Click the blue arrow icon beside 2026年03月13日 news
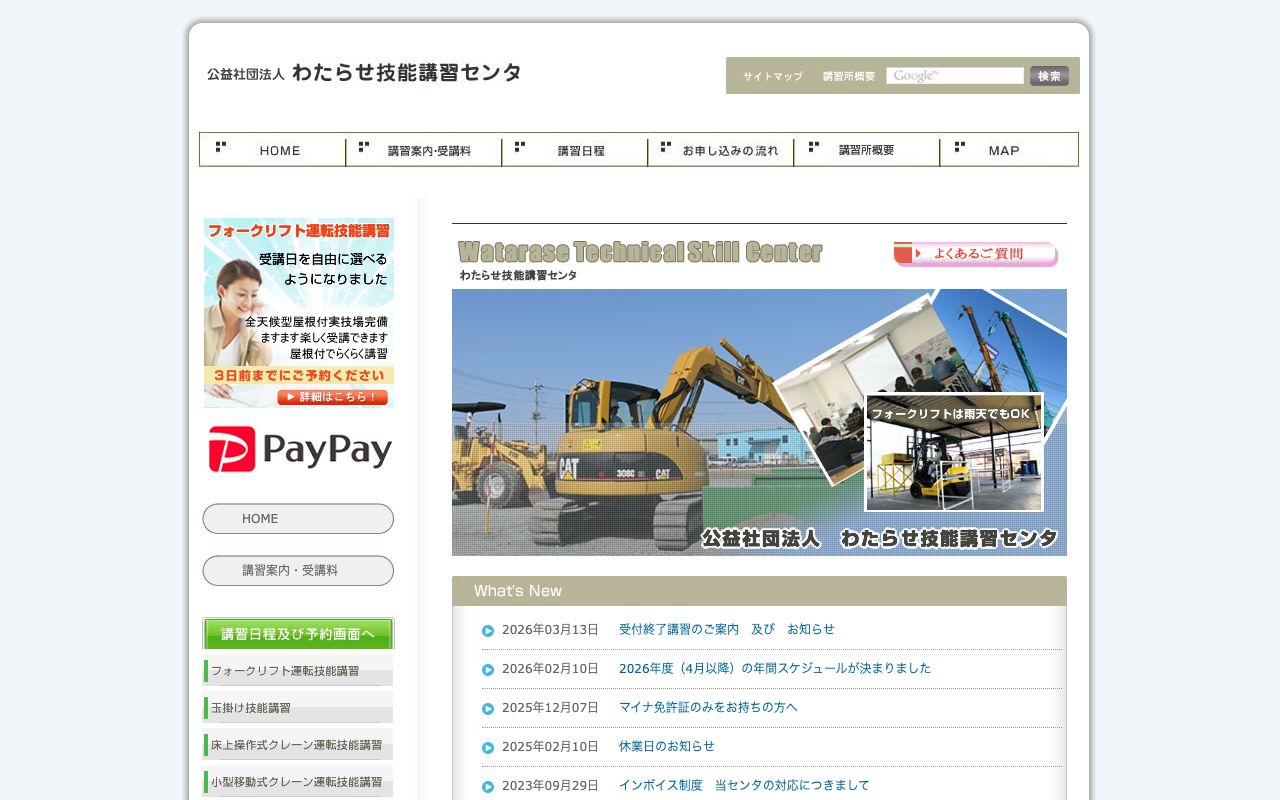The height and width of the screenshot is (800, 1280). (487, 630)
